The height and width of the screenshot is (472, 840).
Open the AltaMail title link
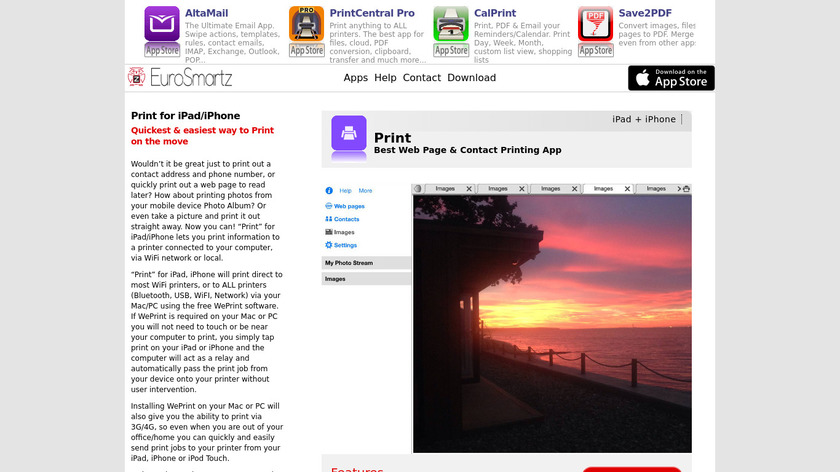pos(206,13)
